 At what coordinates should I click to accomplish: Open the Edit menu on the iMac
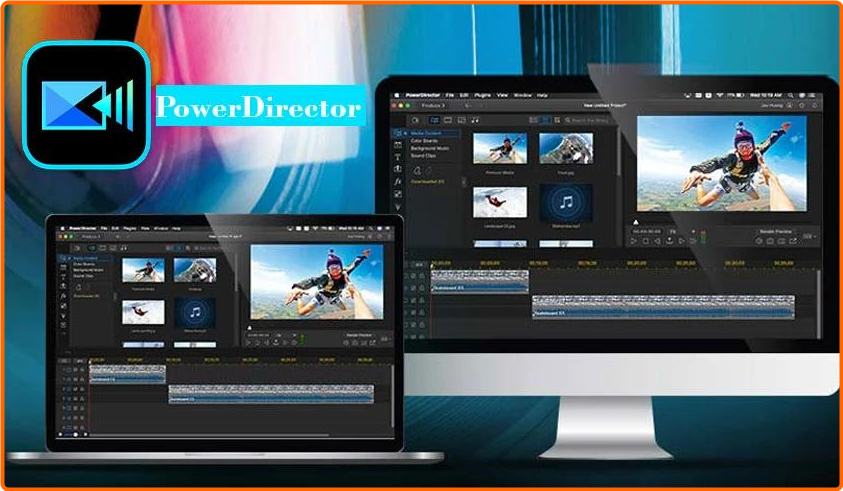pyautogui.click(x=464, y=95)
